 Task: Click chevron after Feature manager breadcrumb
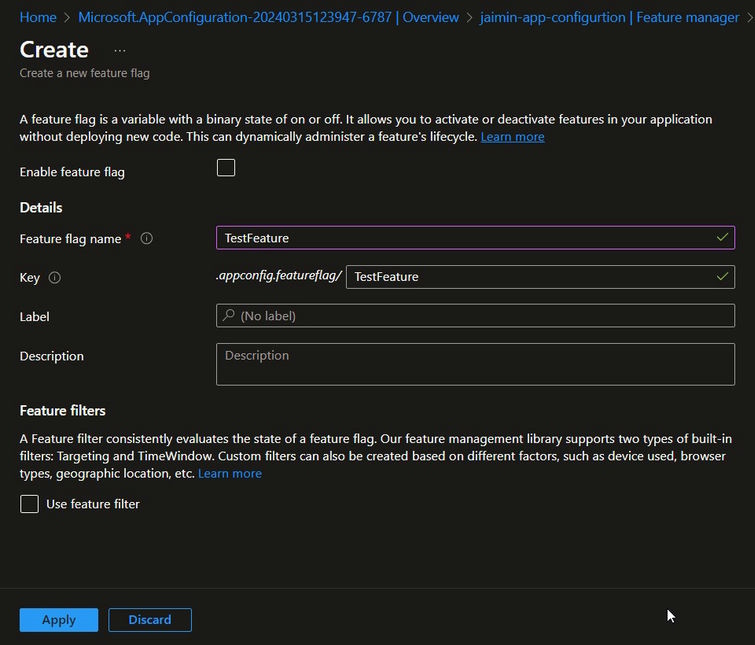(x=749, y=17)
